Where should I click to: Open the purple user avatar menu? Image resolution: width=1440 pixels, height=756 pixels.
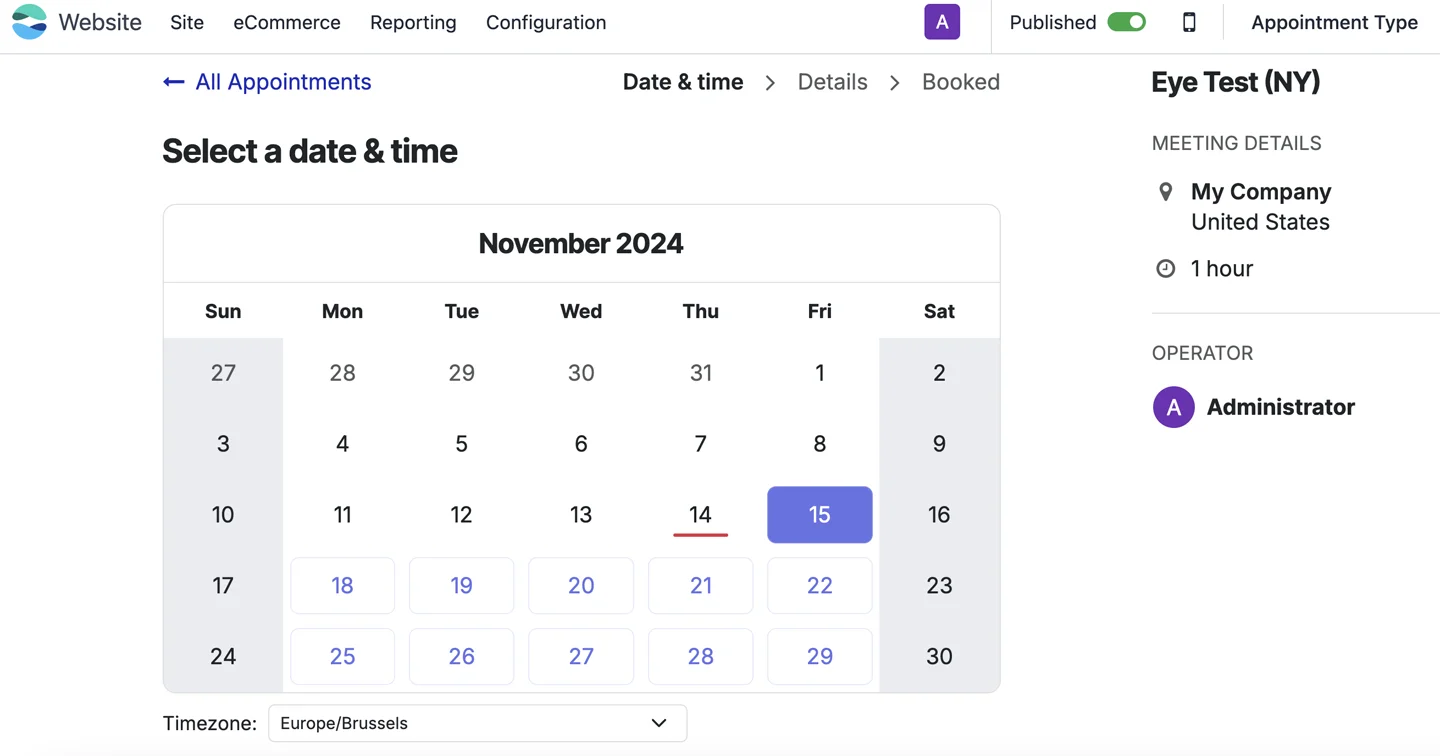pos(941,22)
